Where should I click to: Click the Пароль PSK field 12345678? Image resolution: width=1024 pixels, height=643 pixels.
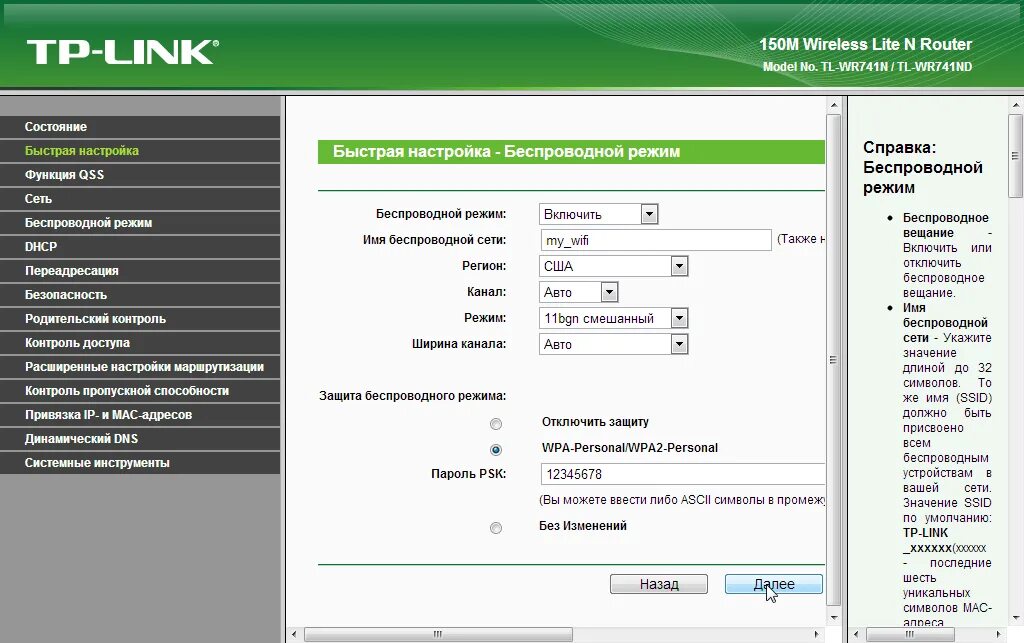click(682, 474)
